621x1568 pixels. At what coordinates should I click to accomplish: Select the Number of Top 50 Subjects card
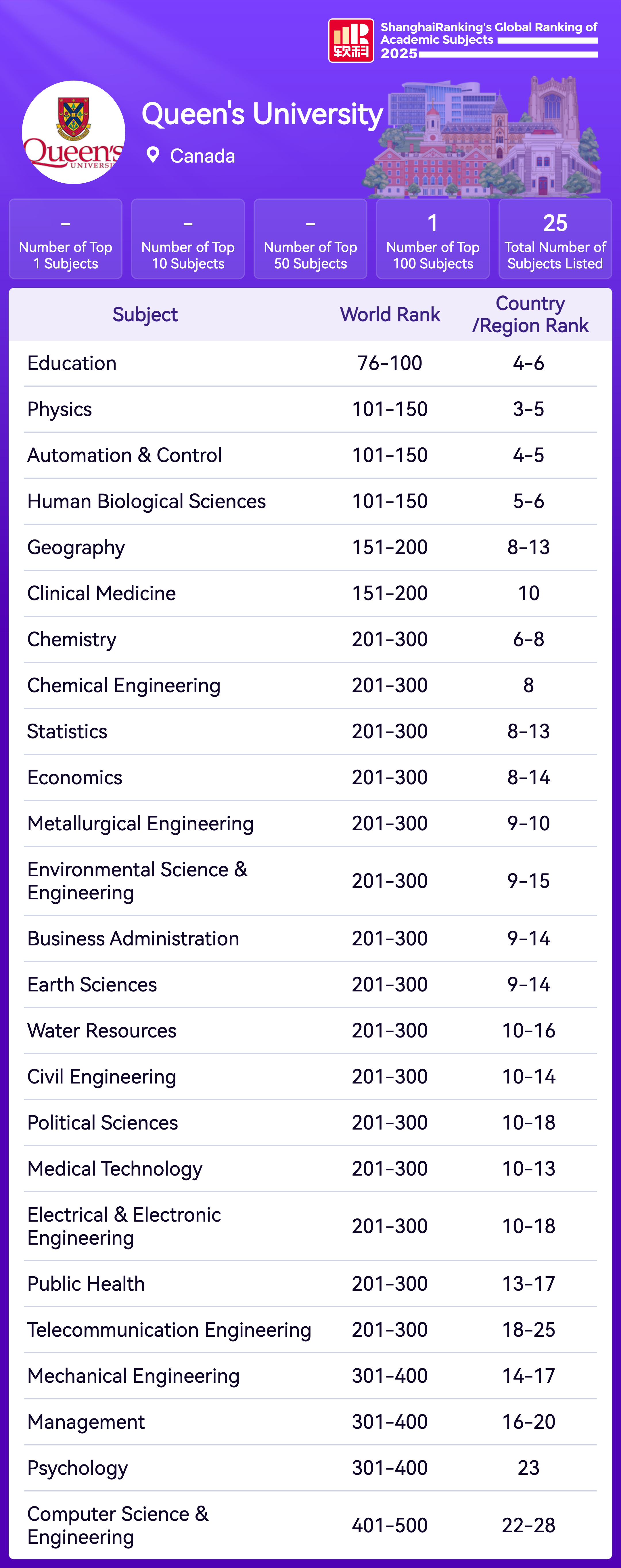coord(310,239)
